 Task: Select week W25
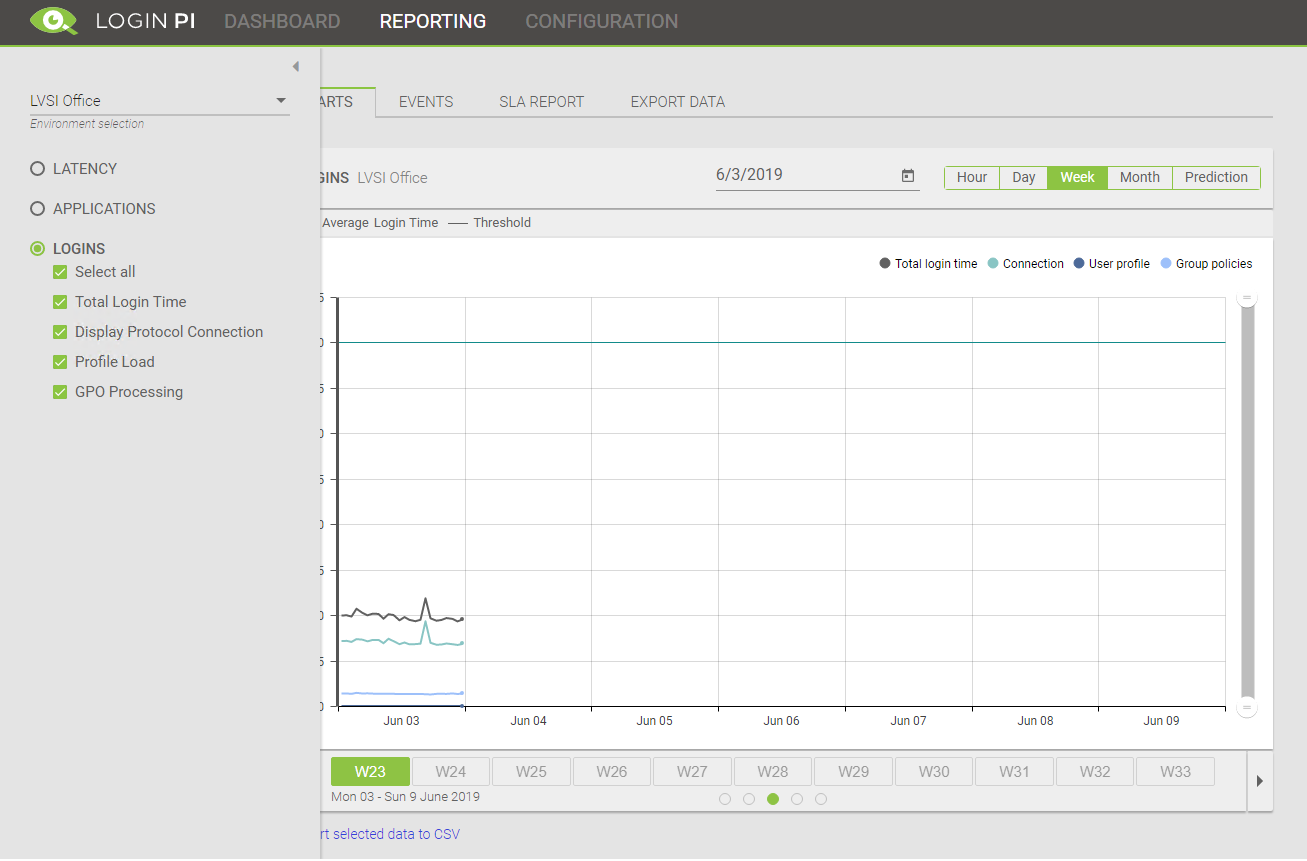coord(531,772)
